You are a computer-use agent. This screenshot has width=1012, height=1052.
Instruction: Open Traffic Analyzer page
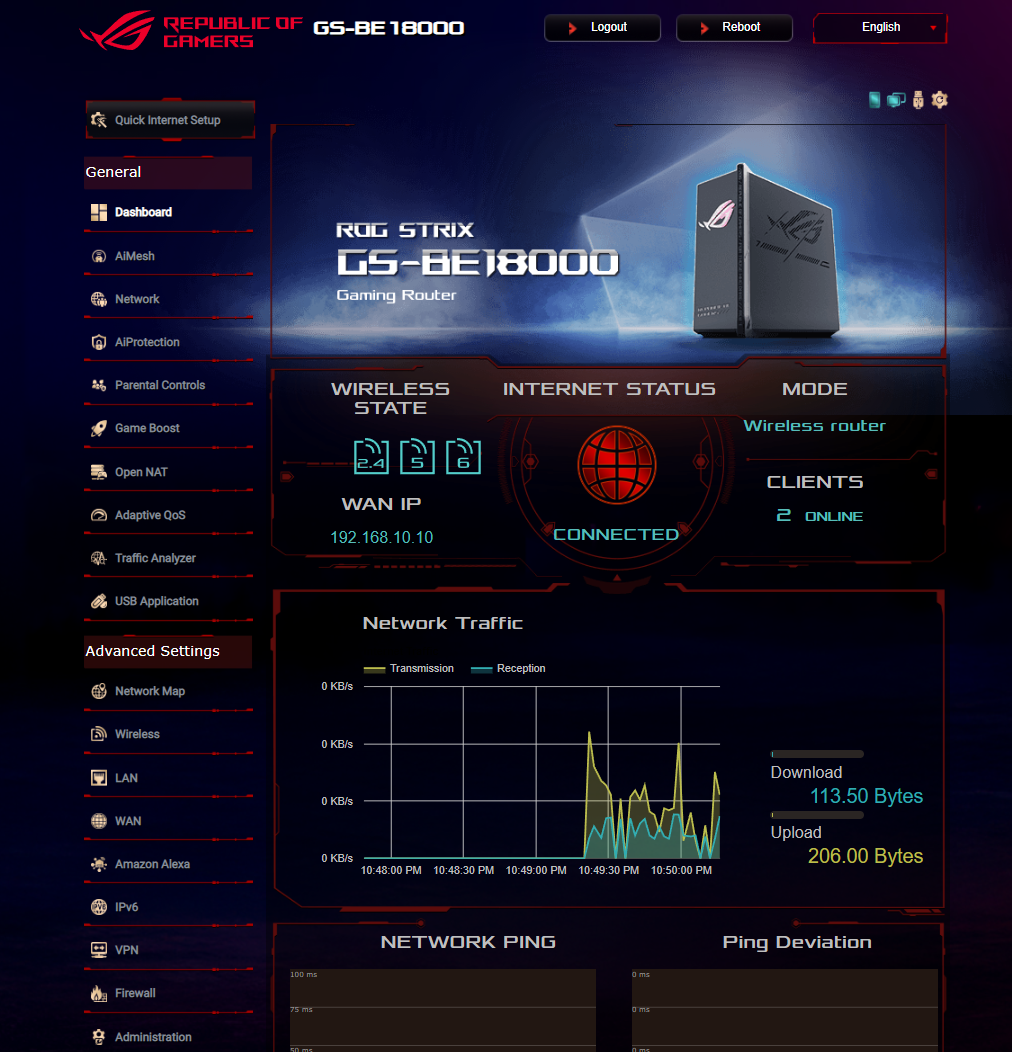tap(155, 558)
